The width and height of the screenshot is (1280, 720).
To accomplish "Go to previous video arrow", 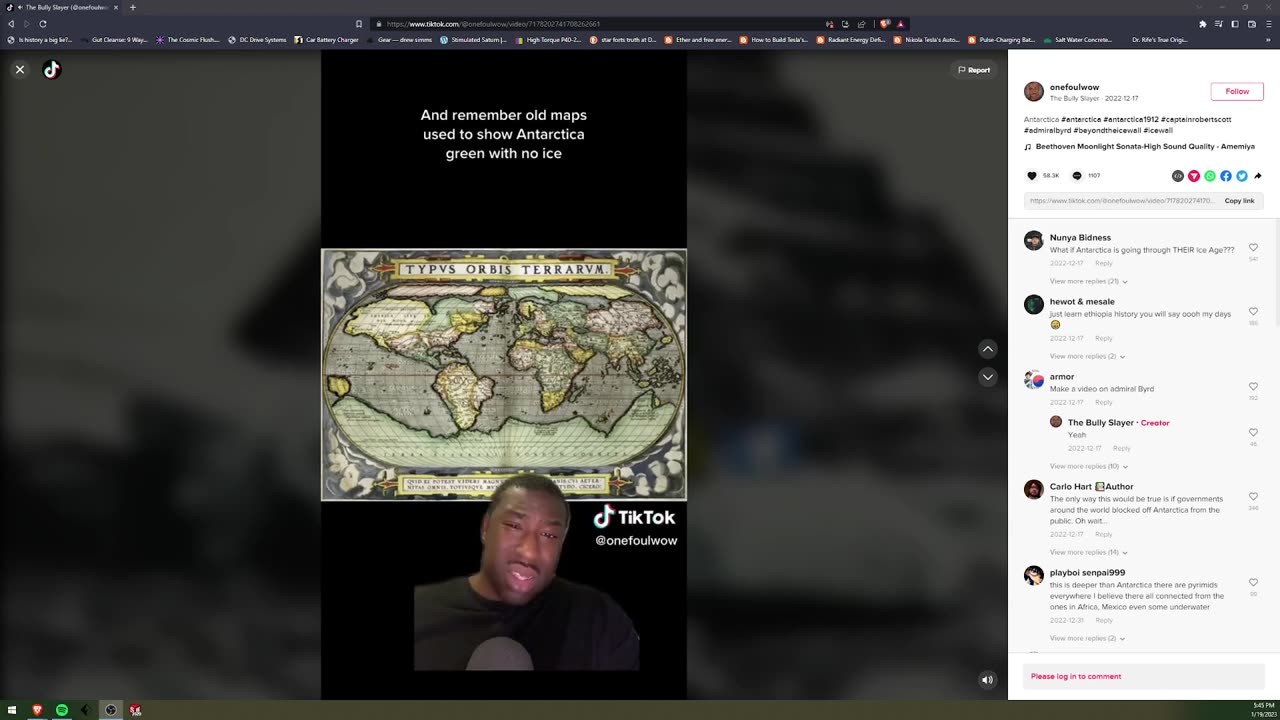I will click(987, 349).
